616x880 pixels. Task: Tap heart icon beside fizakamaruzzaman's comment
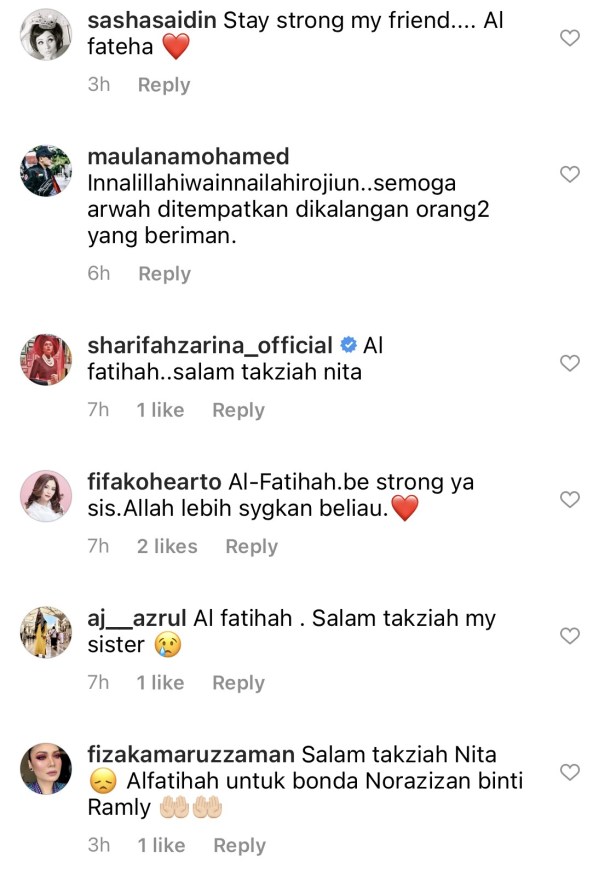[x=569, y=772]
